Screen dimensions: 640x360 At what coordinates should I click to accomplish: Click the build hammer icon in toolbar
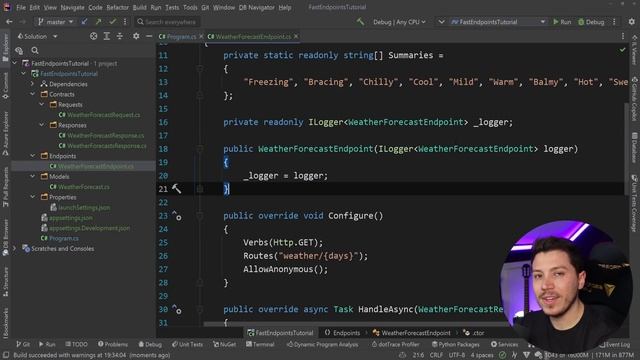(x=360, y=22)
